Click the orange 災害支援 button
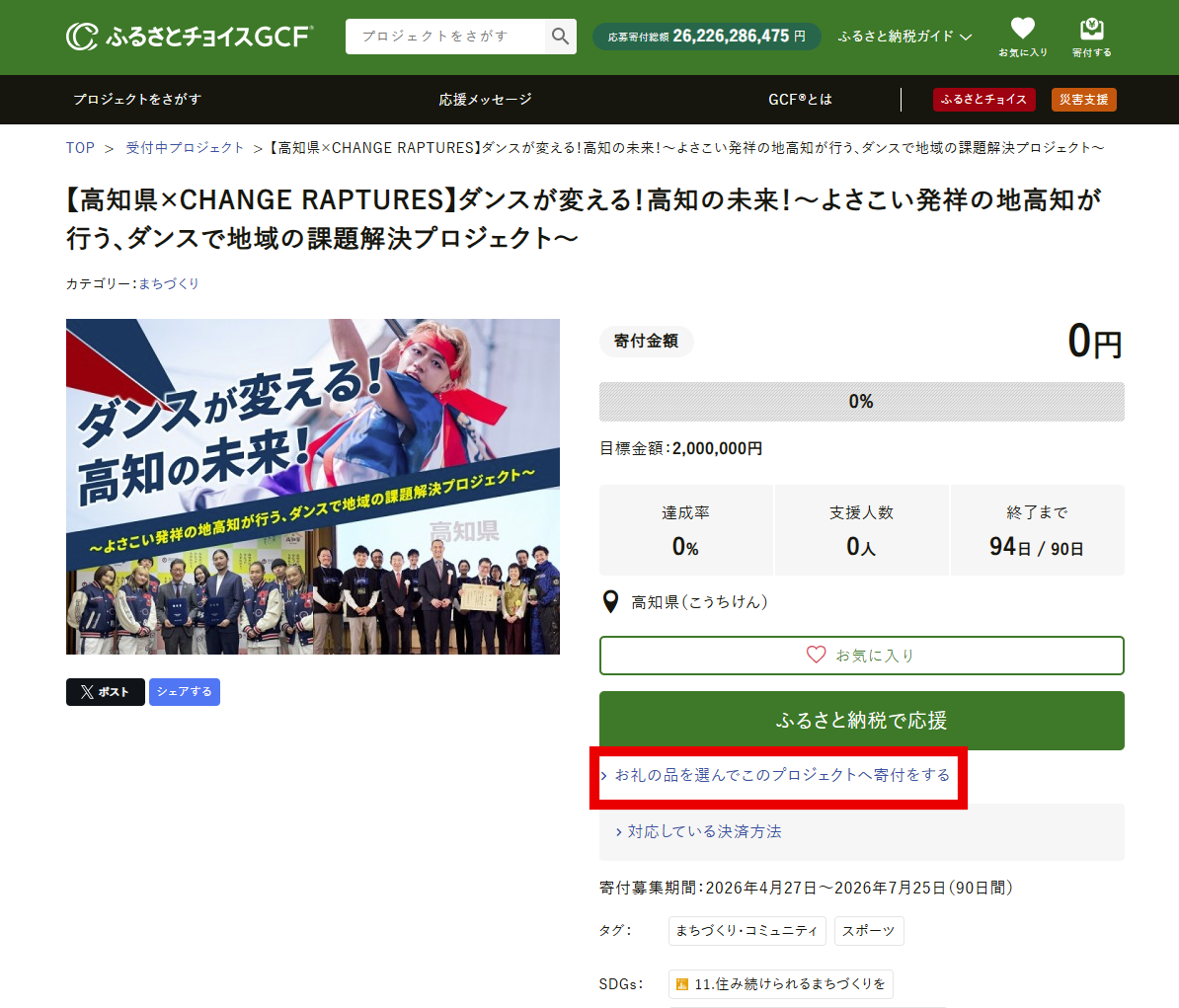 (1083, 100)
